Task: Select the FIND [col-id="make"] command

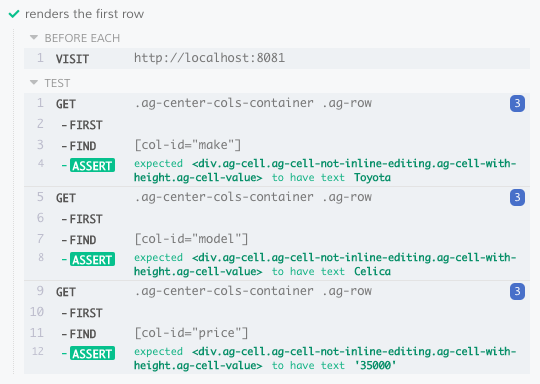Action: click(x=277, y=145)
